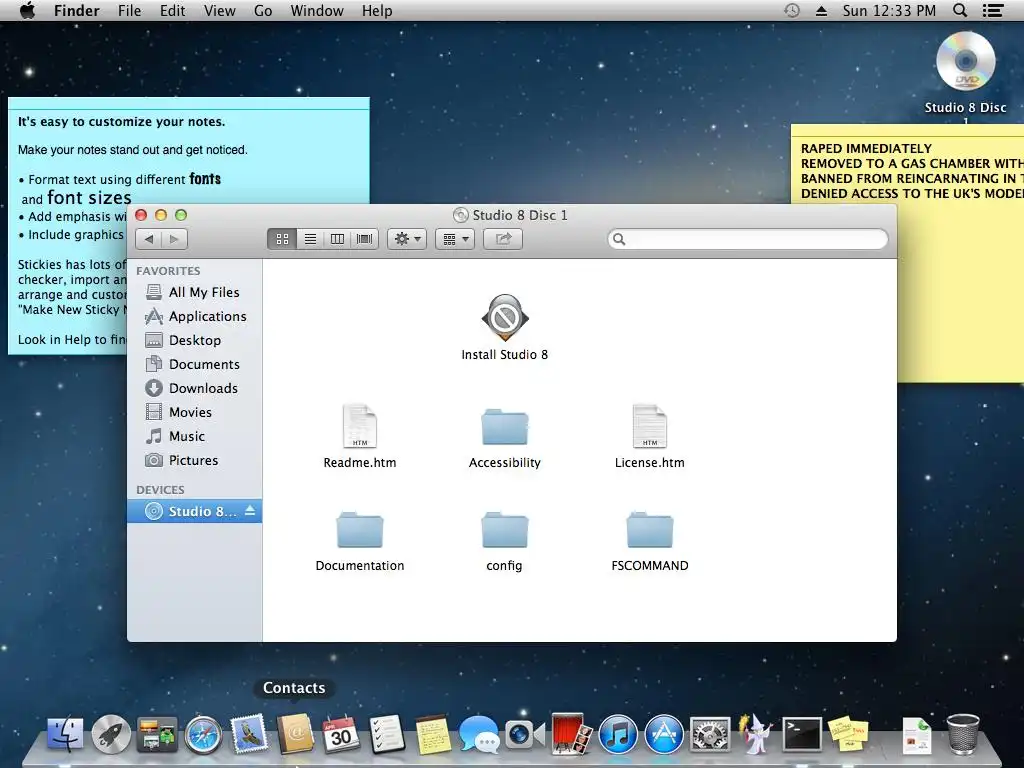Switch to column view in Finder toolbar
This screenshot has width=1024, height=768.
click(337, 239)
